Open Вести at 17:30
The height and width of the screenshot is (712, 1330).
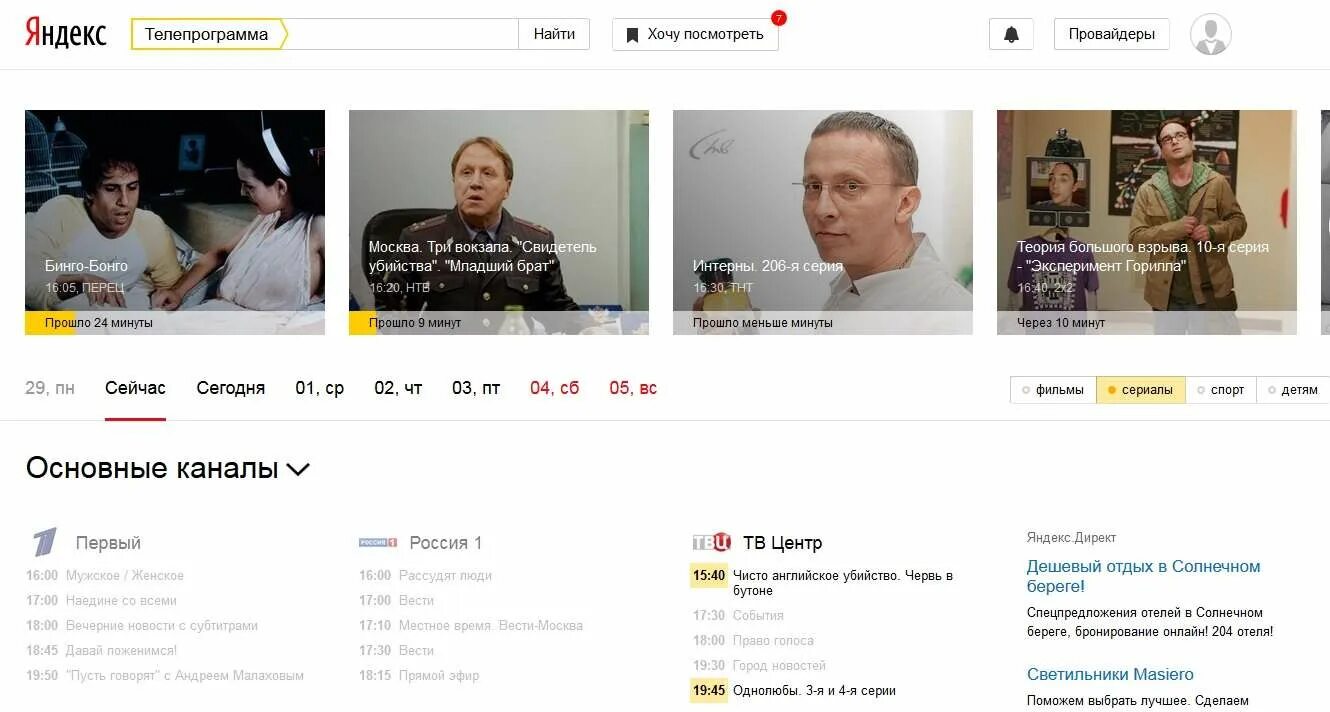pyautogui.click(x=416, y=650)
